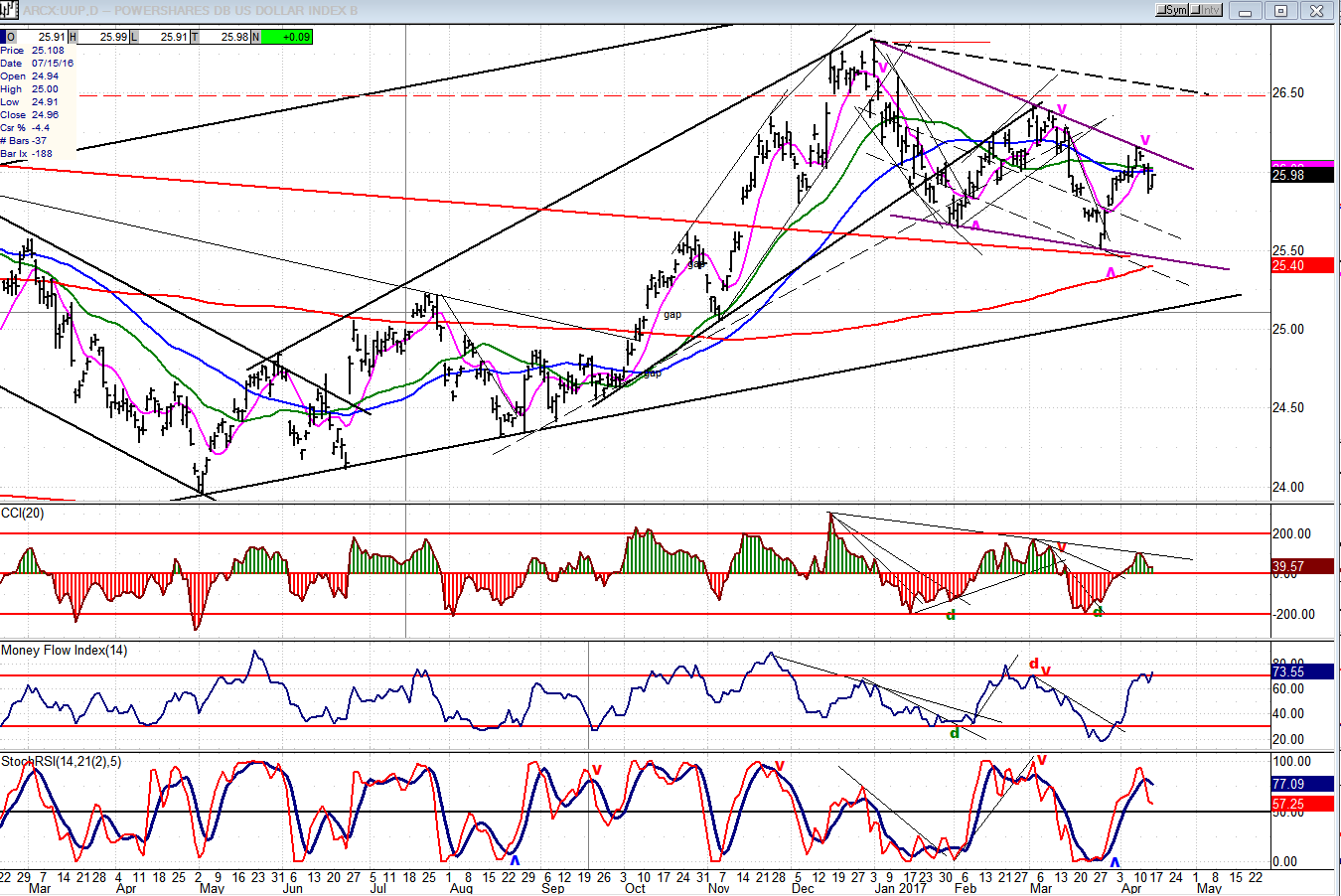Minimize the chart window

click(1246, 11)
